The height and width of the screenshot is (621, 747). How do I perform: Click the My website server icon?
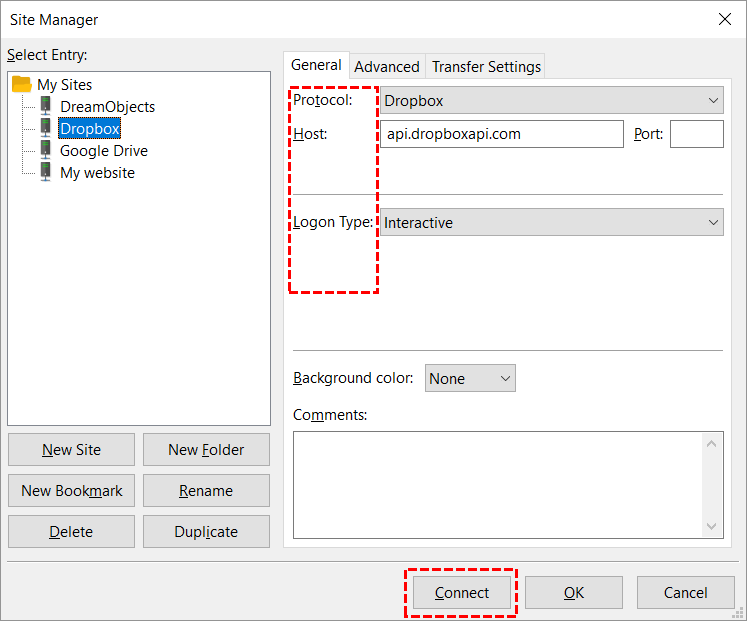[x=45, y=171]
